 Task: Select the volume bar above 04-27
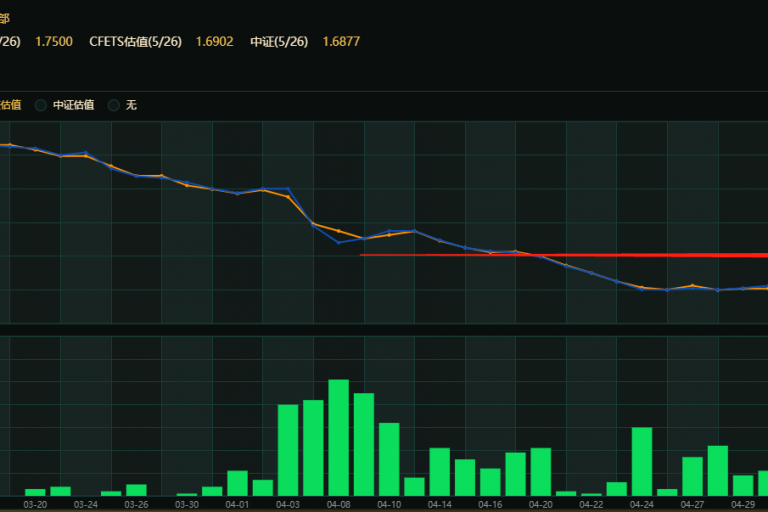[692, 476]
